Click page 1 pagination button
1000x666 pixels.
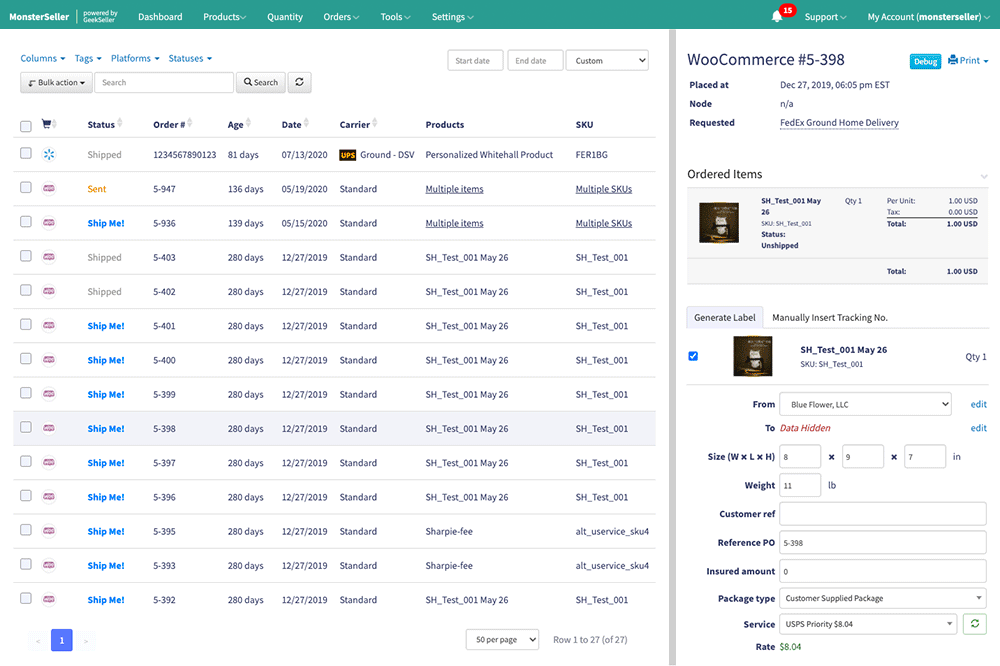point(62,640)
